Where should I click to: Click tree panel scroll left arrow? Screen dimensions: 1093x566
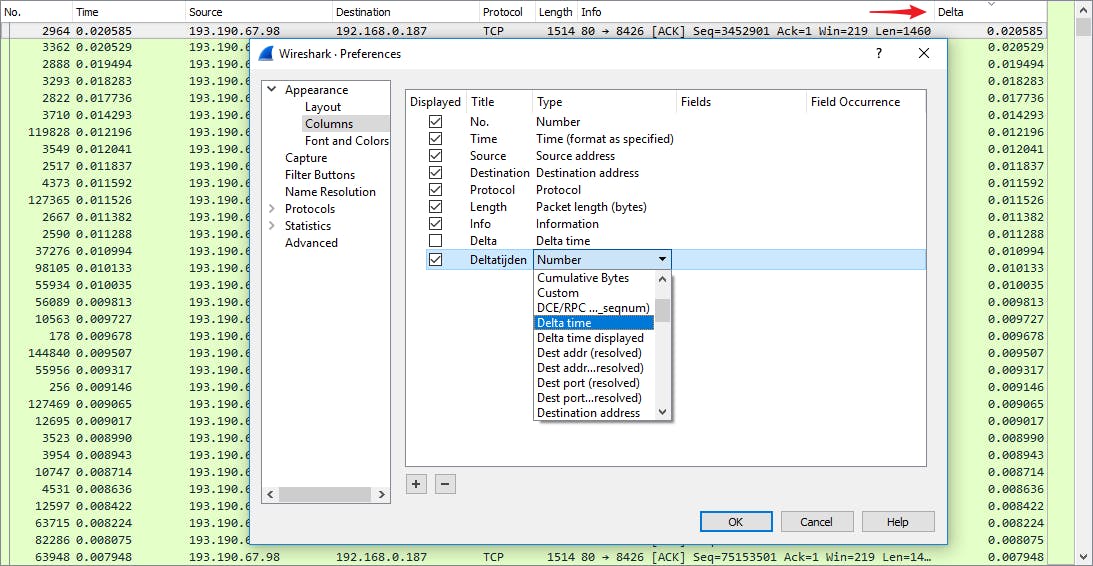point(270,494)
